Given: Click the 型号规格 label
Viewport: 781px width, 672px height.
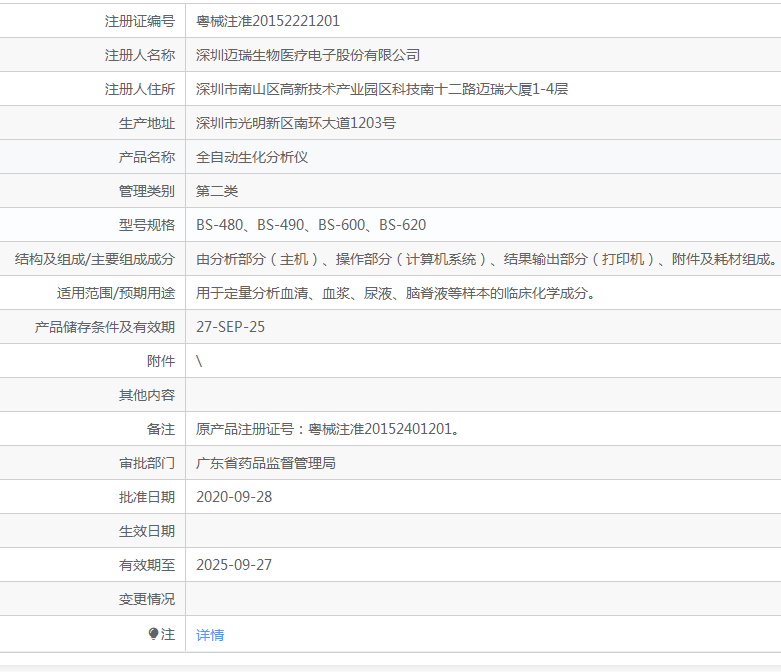Looking at the screenshot, I should coord(147,225).
